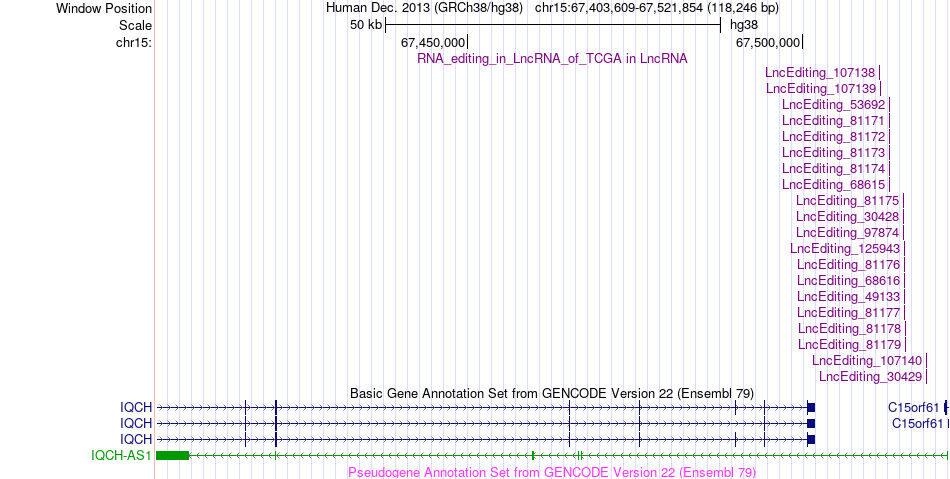Click the third IQCH transcript label
Screen dimensions: 950x479
point(136,439)
